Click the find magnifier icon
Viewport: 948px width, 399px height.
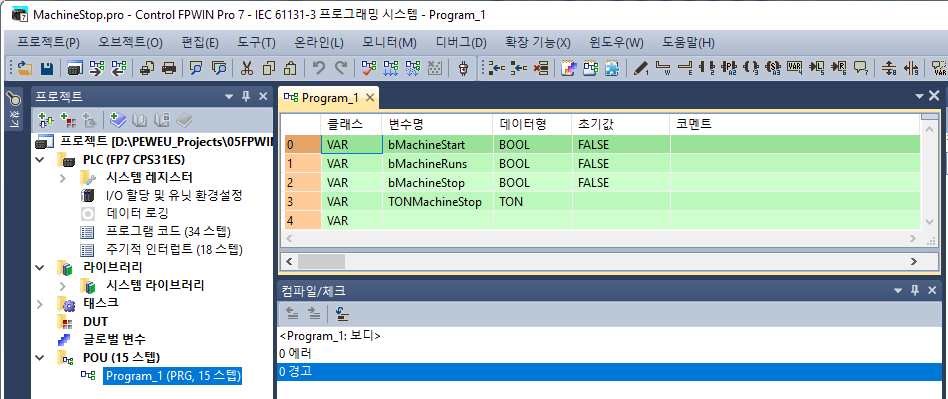(x=195, y=68)
